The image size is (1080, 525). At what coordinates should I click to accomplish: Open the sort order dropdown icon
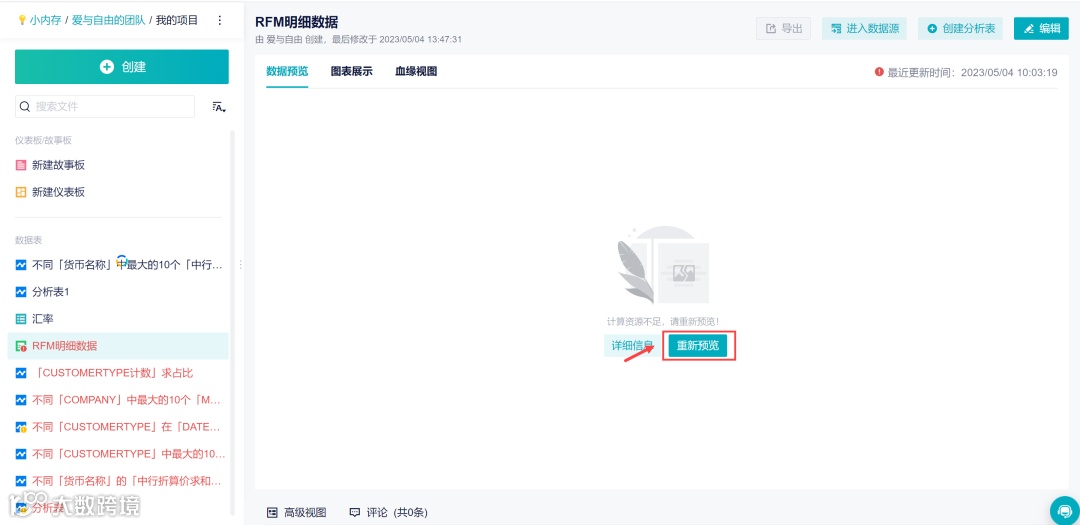(x=219, y=107)
